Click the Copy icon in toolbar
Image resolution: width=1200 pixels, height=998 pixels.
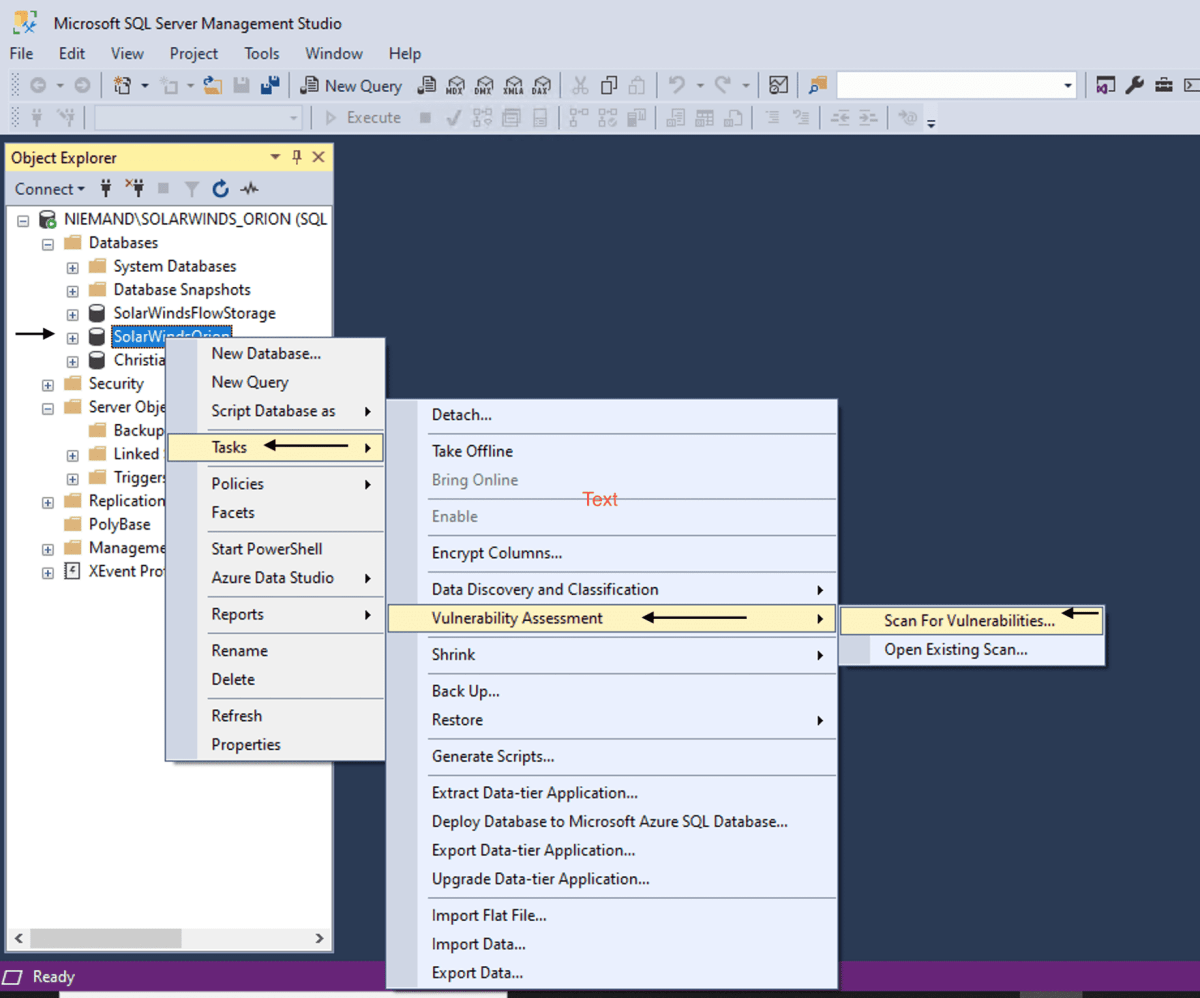(x=608, y=86)
